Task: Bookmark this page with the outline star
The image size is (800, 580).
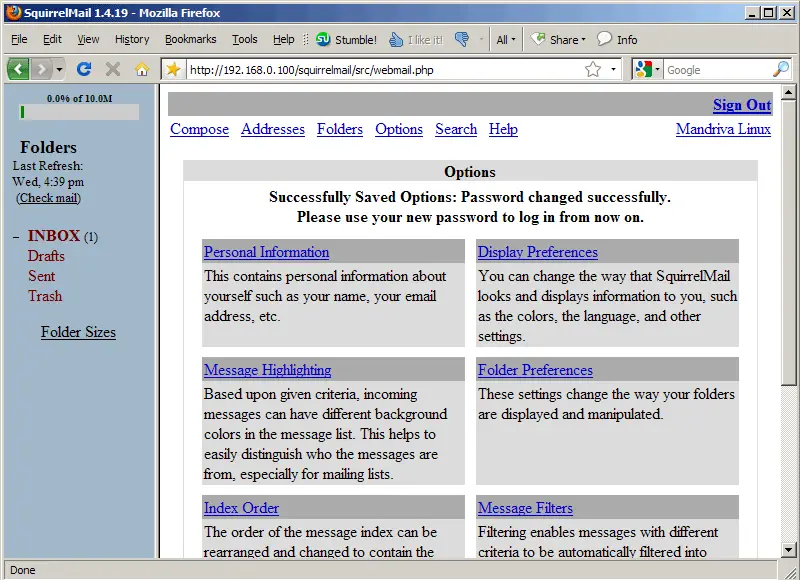Action: click(593, 69)
